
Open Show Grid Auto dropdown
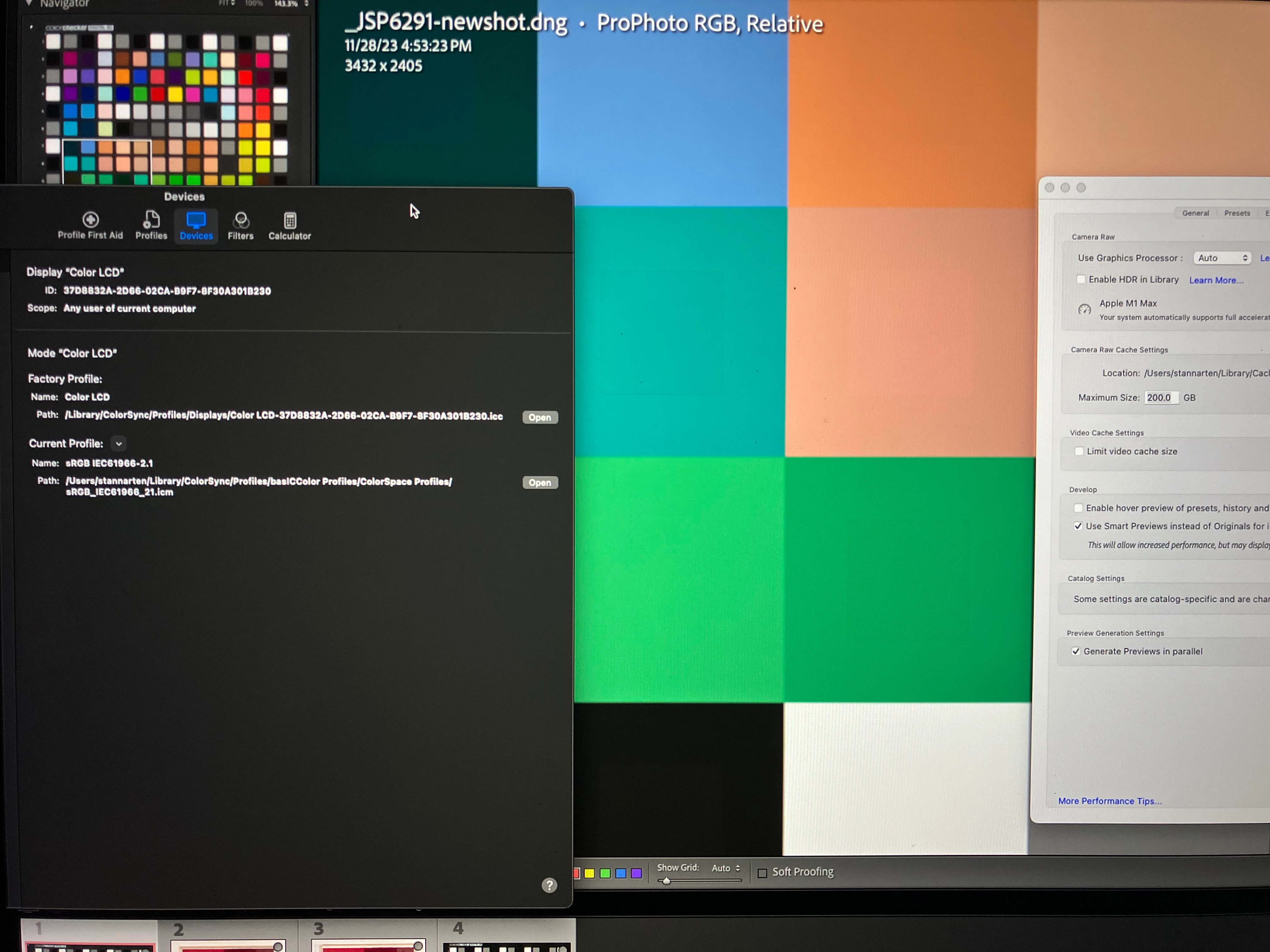point(726,868)
